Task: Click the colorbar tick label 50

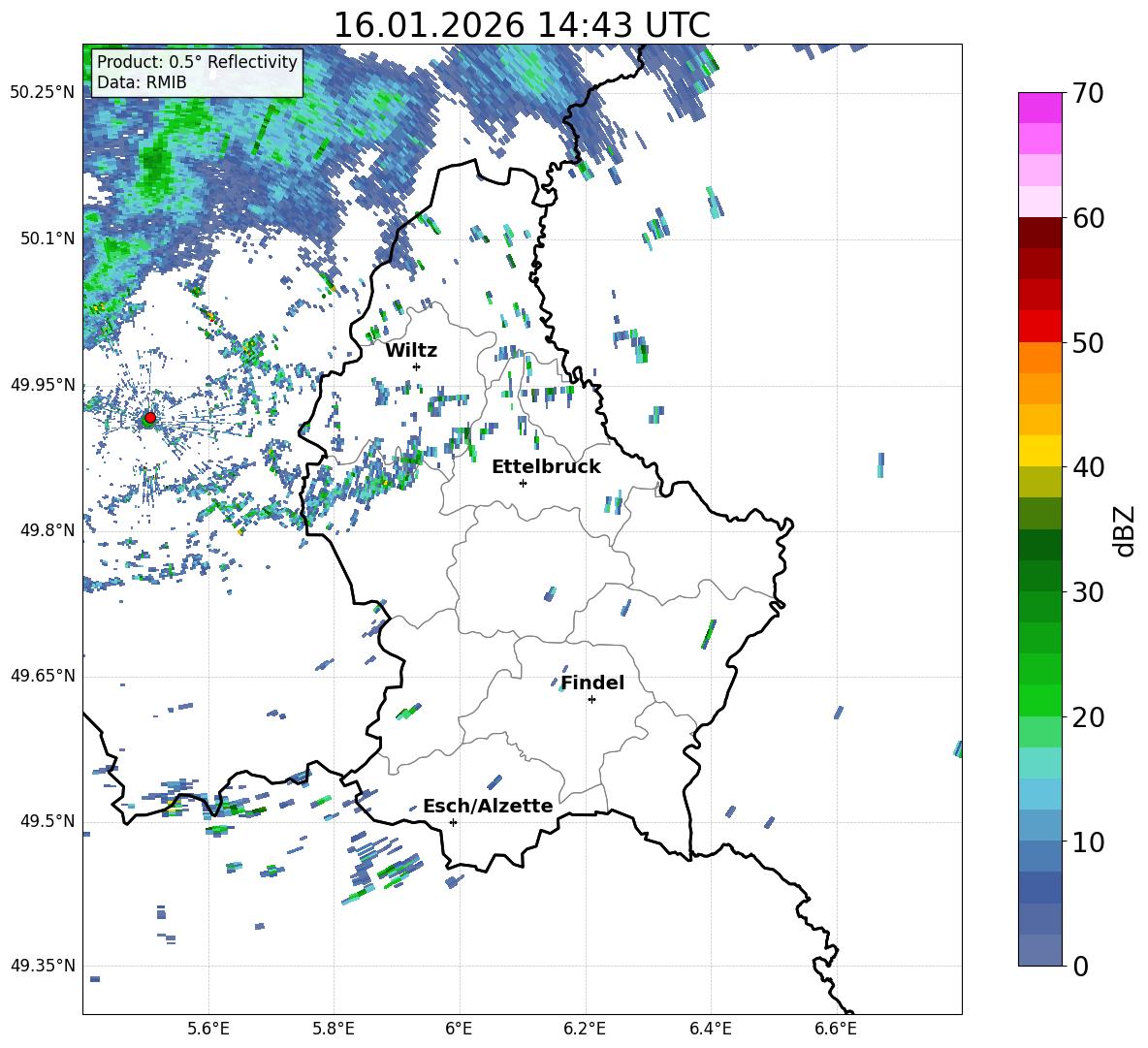Action: coord(1088,342)
